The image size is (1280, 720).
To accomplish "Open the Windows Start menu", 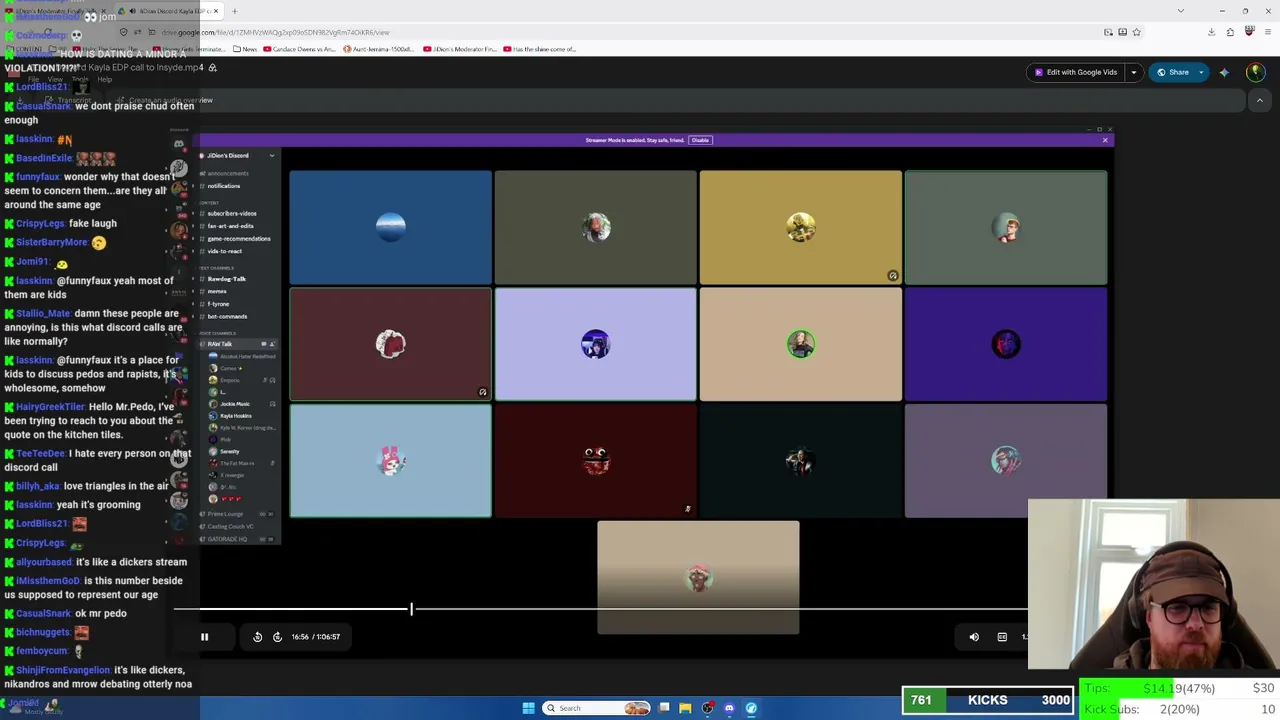I will tap(528, 708).
